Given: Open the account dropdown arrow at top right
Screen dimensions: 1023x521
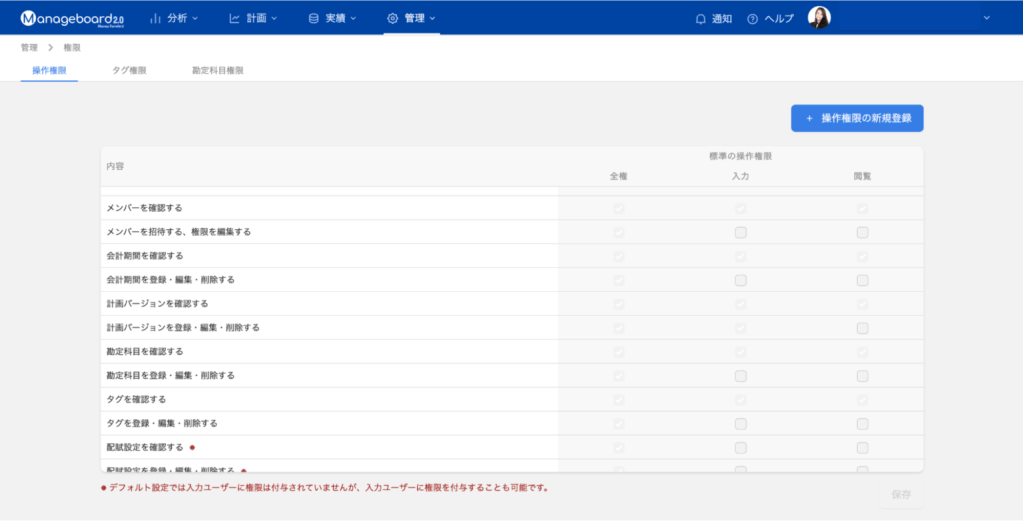Looking at the screenshot, I should tap(987, 18).
